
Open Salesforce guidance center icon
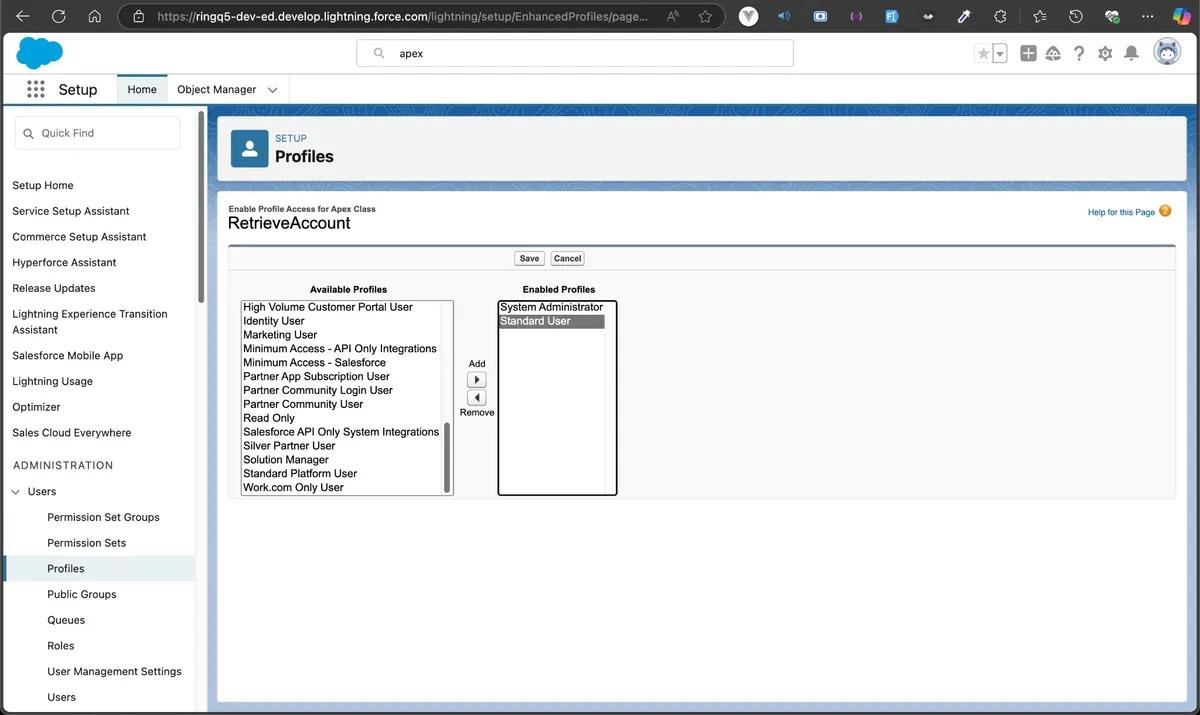pyautogui.click(x=1053, y=53)
